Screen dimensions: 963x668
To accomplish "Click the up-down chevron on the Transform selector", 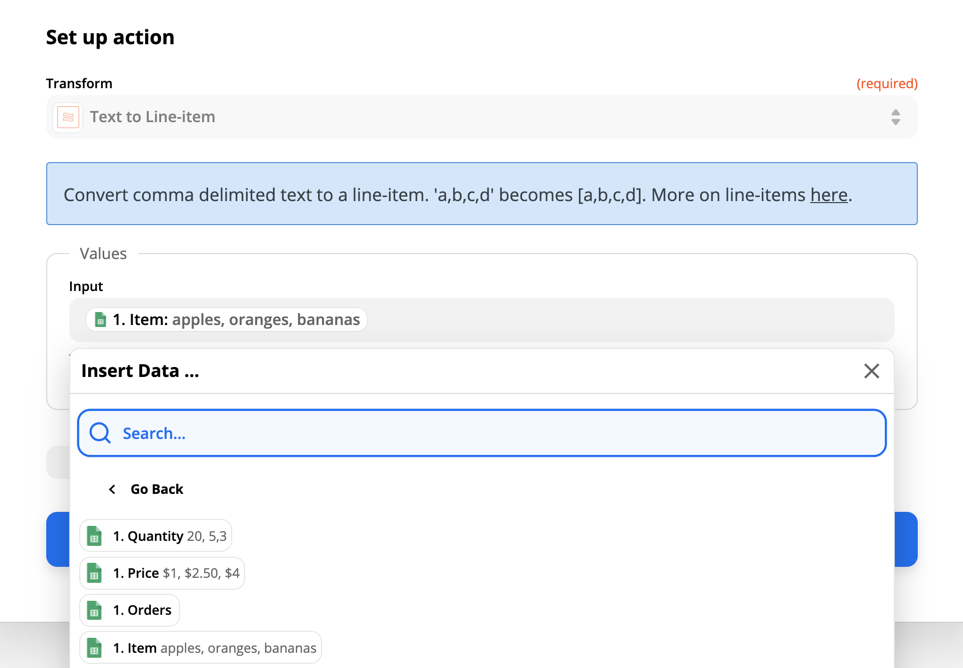I will (x=895, y=117).
